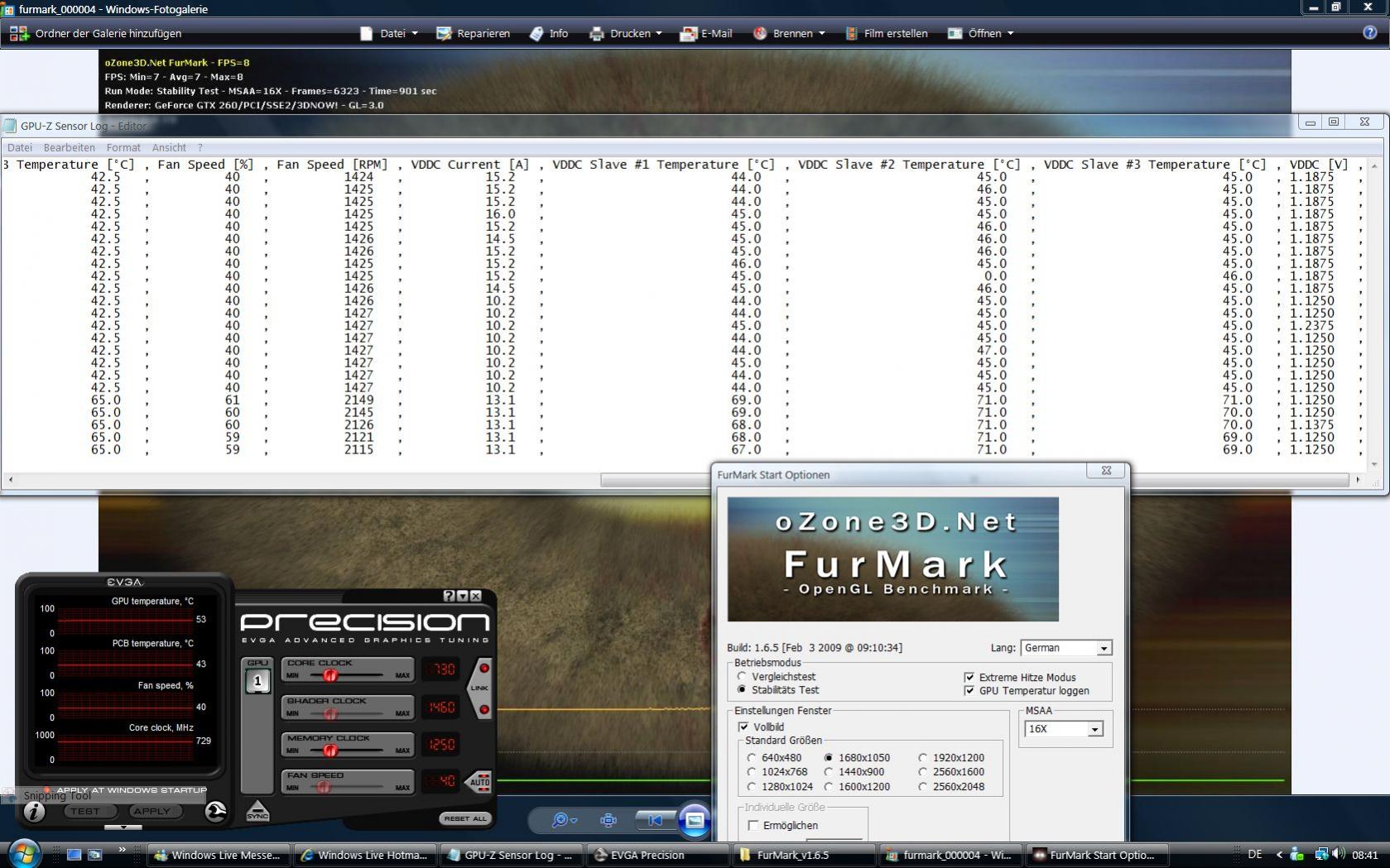
Task: Open the Info pane in Fotogalerie
Action: tap(549, 33)
